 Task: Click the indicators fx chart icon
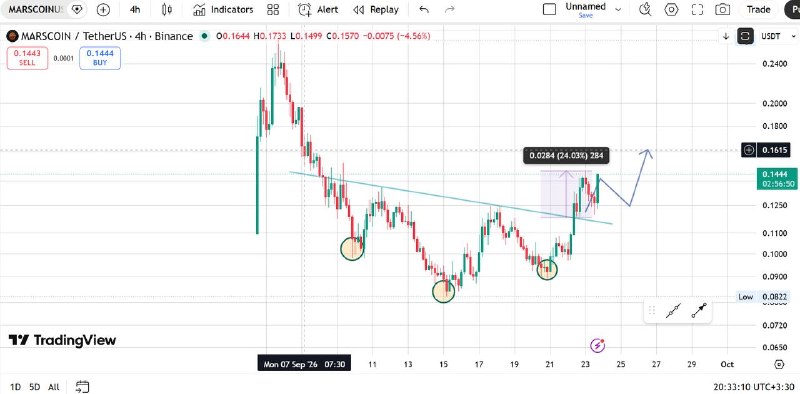[199, 9]
